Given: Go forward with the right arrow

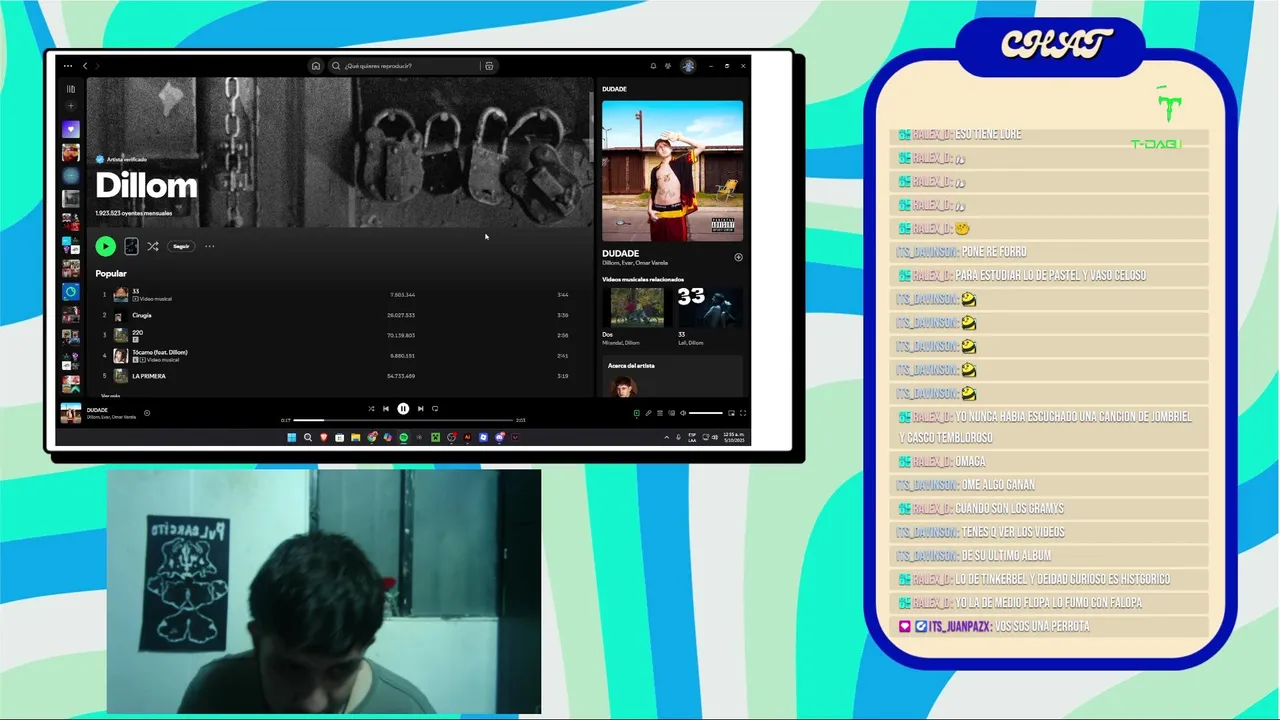Looking at the screenshot, I should click(97, 66).
